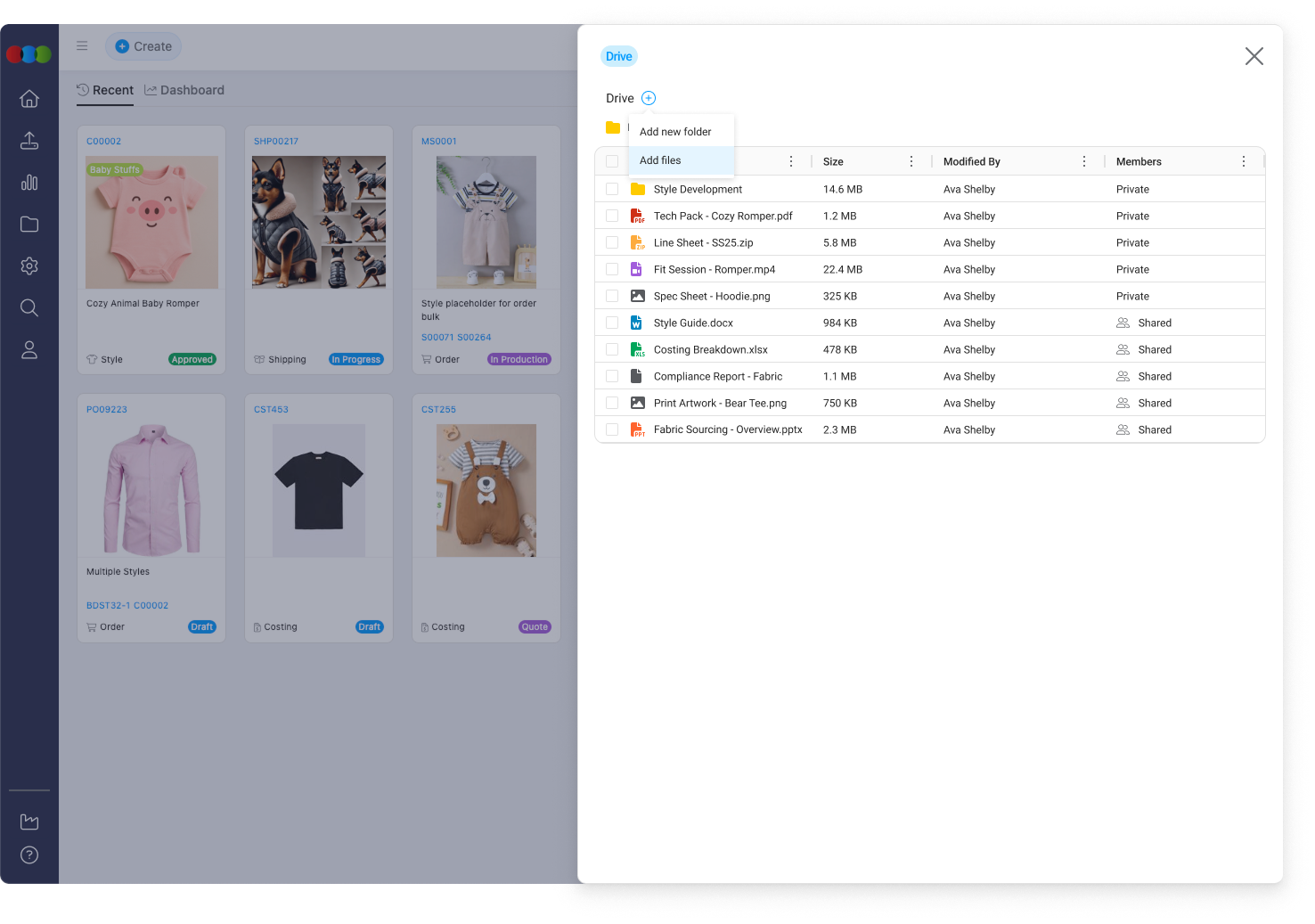Open the black tee thumbnail on CST453 card
The width and height of the screenshot is (1315, 924).
(x=318, y=489)
